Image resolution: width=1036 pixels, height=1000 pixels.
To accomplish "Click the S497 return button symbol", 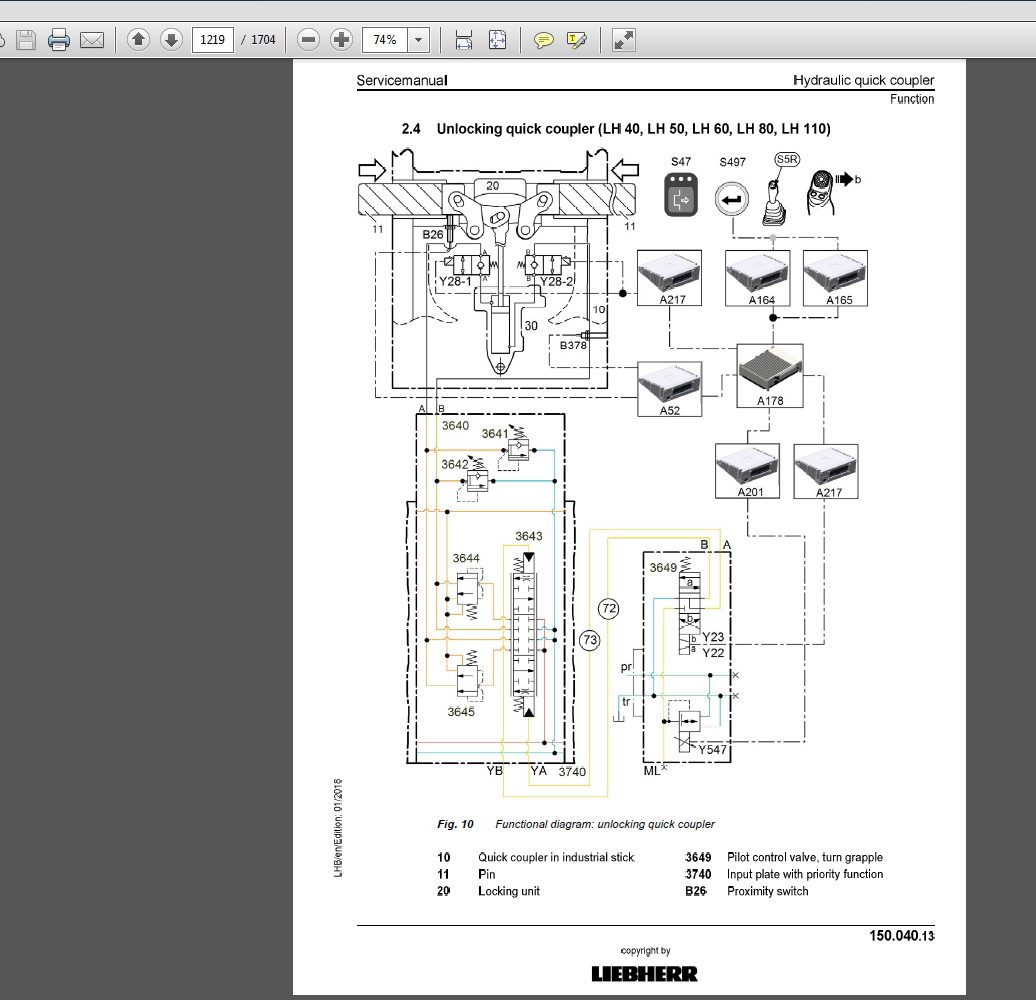I will coord(731,199).
